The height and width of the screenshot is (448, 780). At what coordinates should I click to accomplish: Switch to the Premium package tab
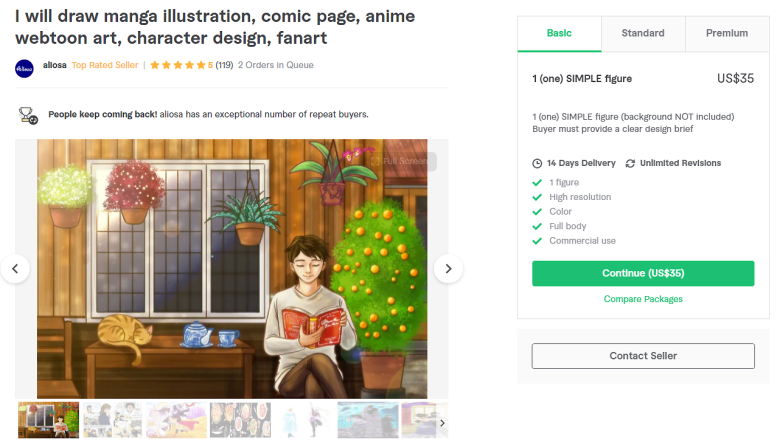pos(727,33)
